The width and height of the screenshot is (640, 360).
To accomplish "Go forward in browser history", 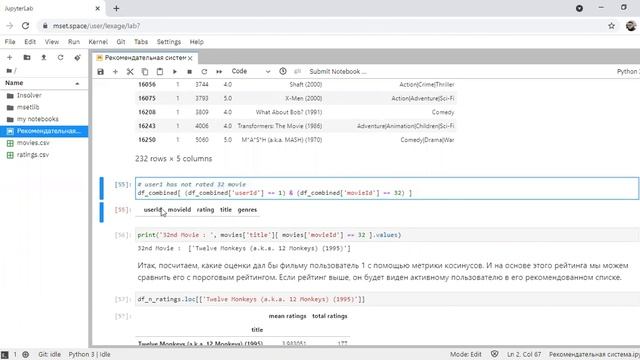I will [9, 26].
